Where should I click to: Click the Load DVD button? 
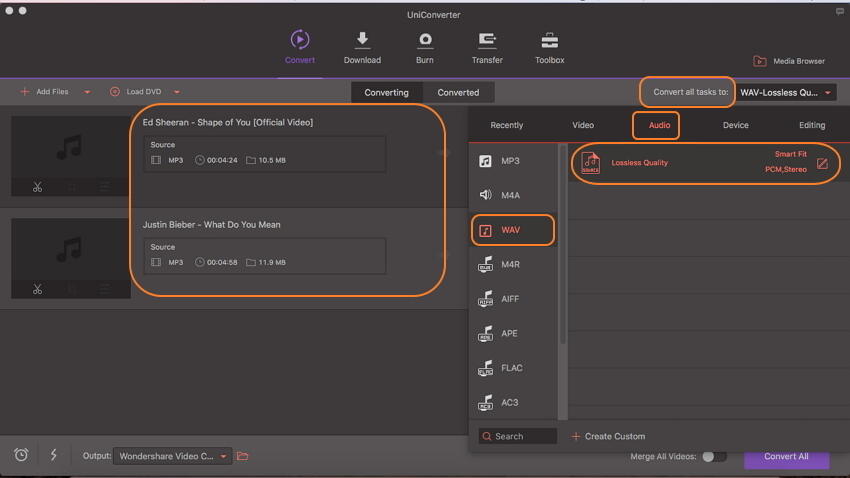tap(136, 92)
